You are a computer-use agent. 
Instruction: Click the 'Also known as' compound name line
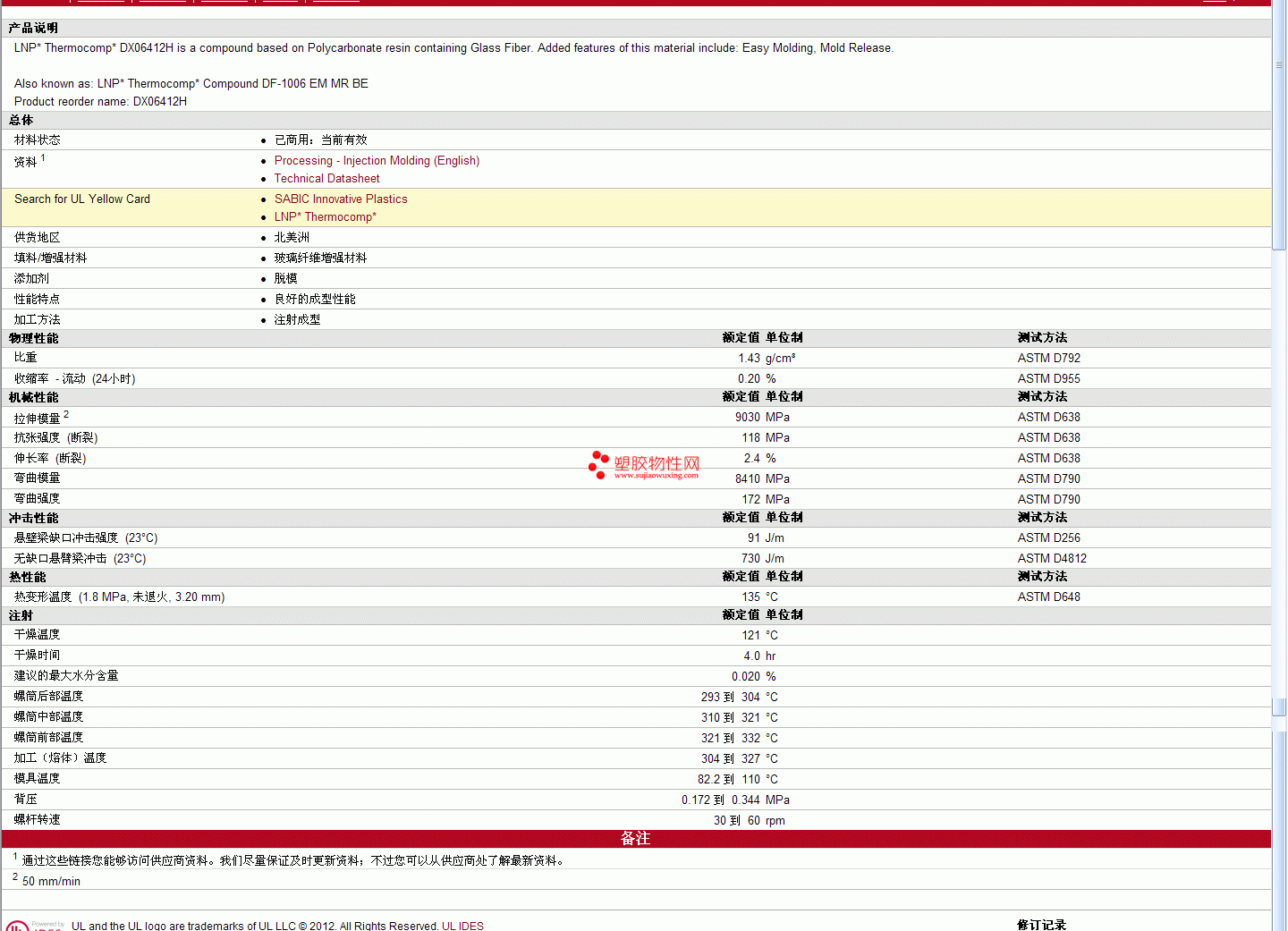click(x=191, y=84)
